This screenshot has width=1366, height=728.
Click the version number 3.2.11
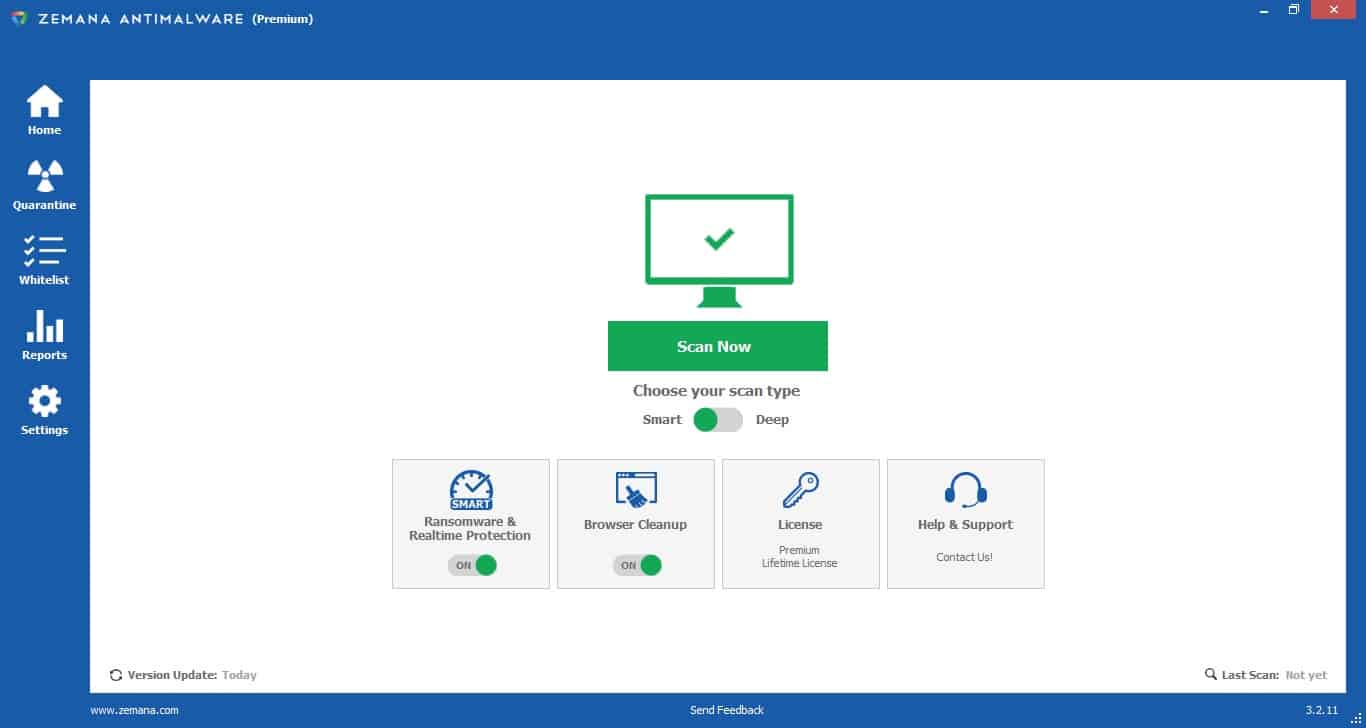1321,710
